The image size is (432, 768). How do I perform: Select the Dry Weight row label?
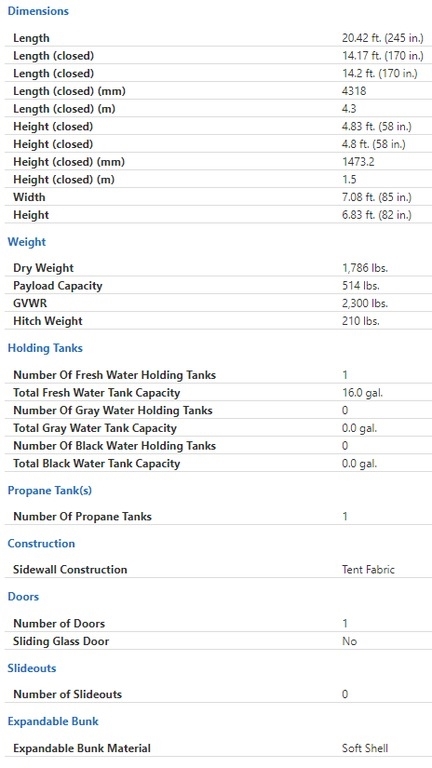pos(44,268)
